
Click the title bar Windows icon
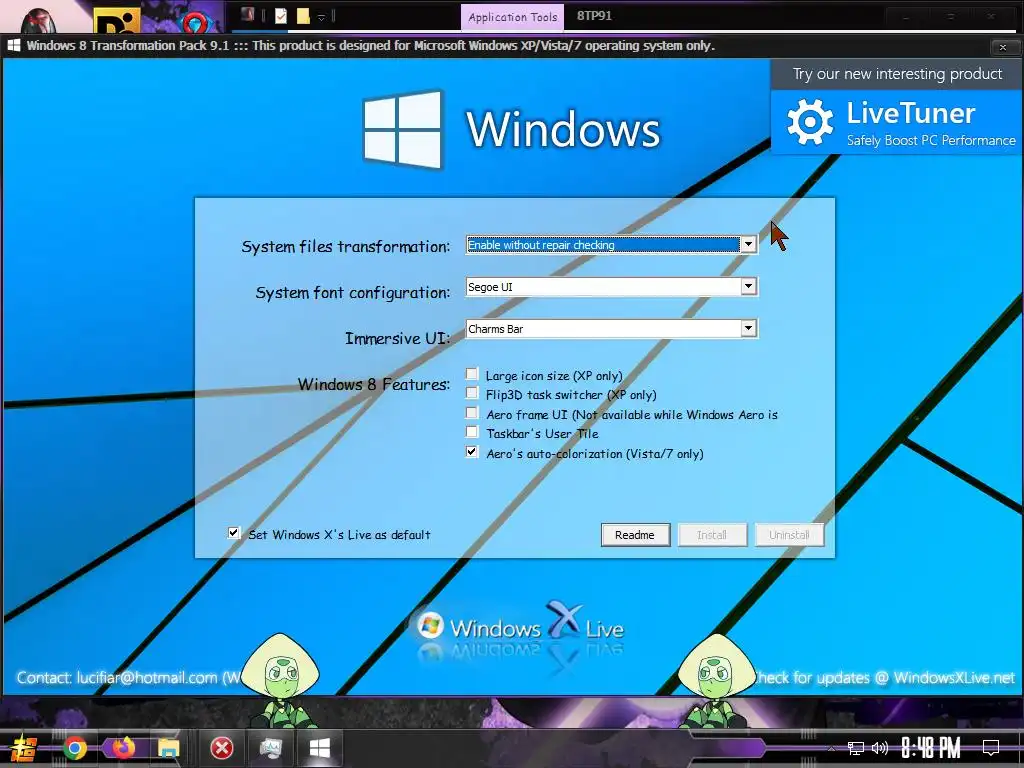[x=14, y=46]
